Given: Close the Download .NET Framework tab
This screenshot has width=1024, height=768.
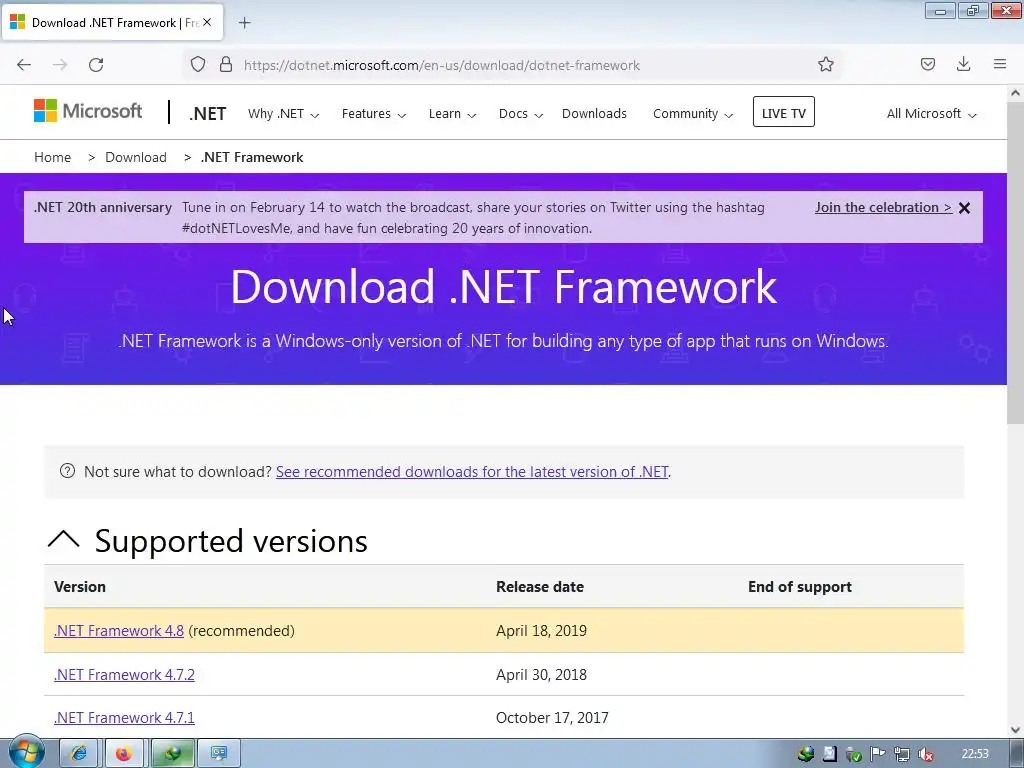Looking at the screenshot, I should pos(207,22).
